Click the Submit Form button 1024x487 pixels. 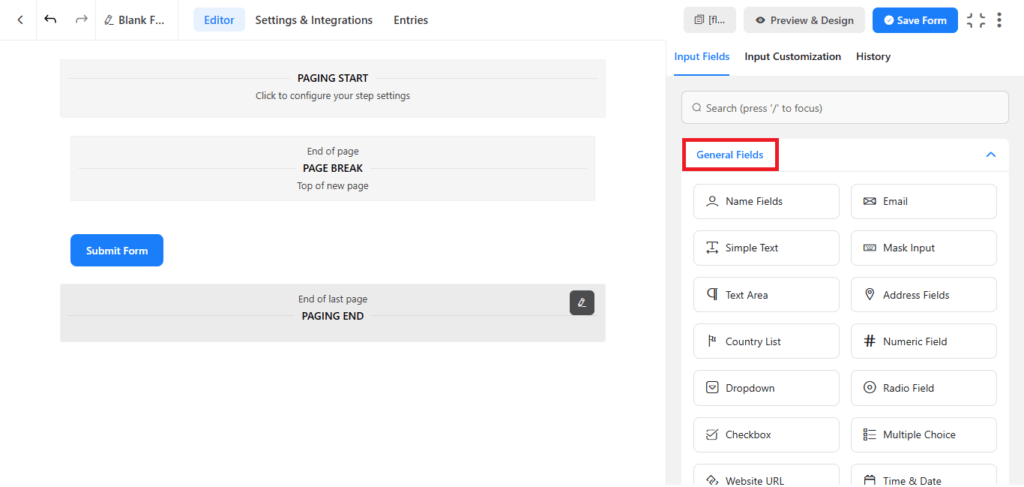tap(117, 250)
